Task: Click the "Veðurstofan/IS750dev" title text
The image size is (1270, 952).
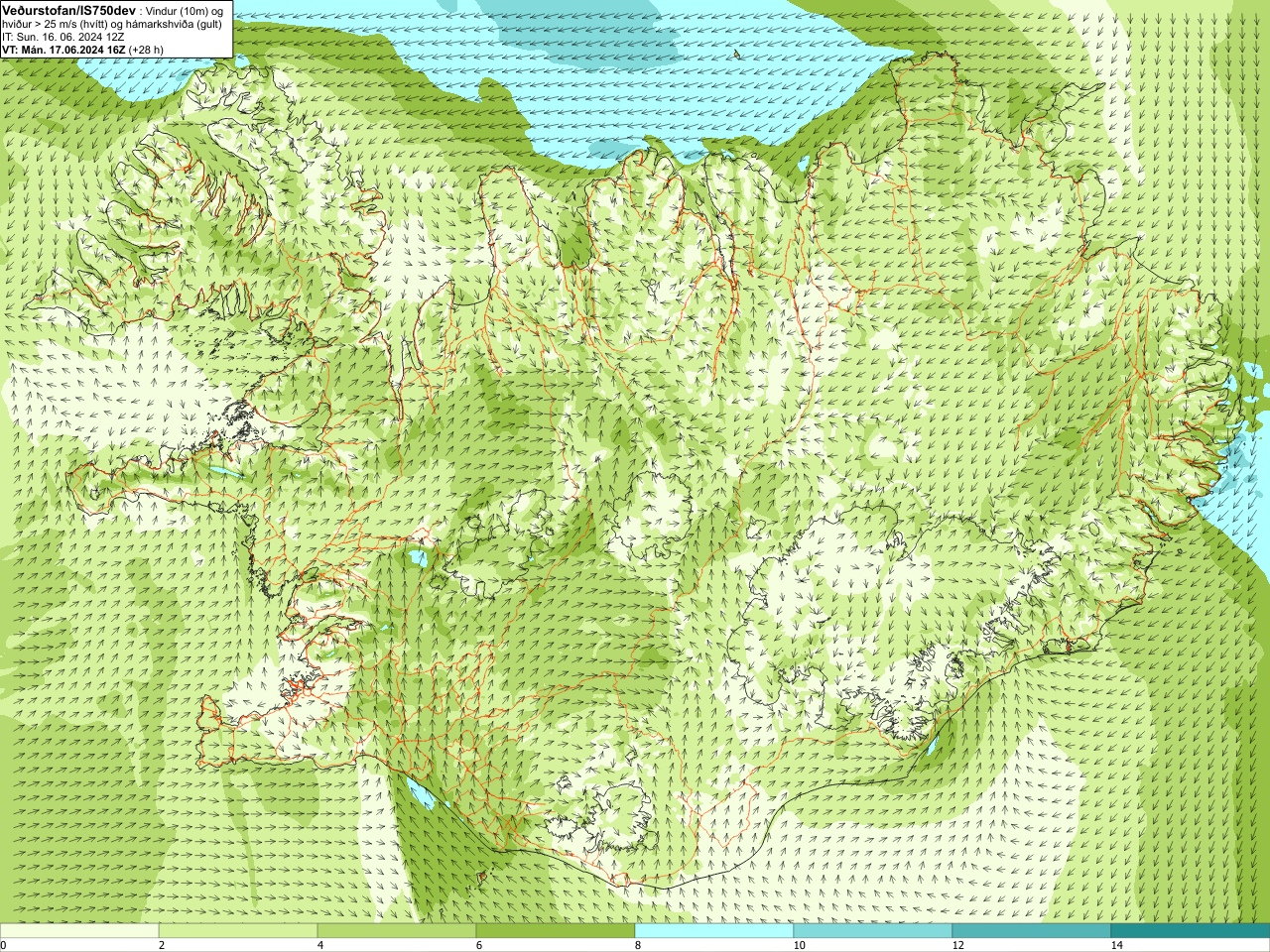Action: (x=69, y=10)
